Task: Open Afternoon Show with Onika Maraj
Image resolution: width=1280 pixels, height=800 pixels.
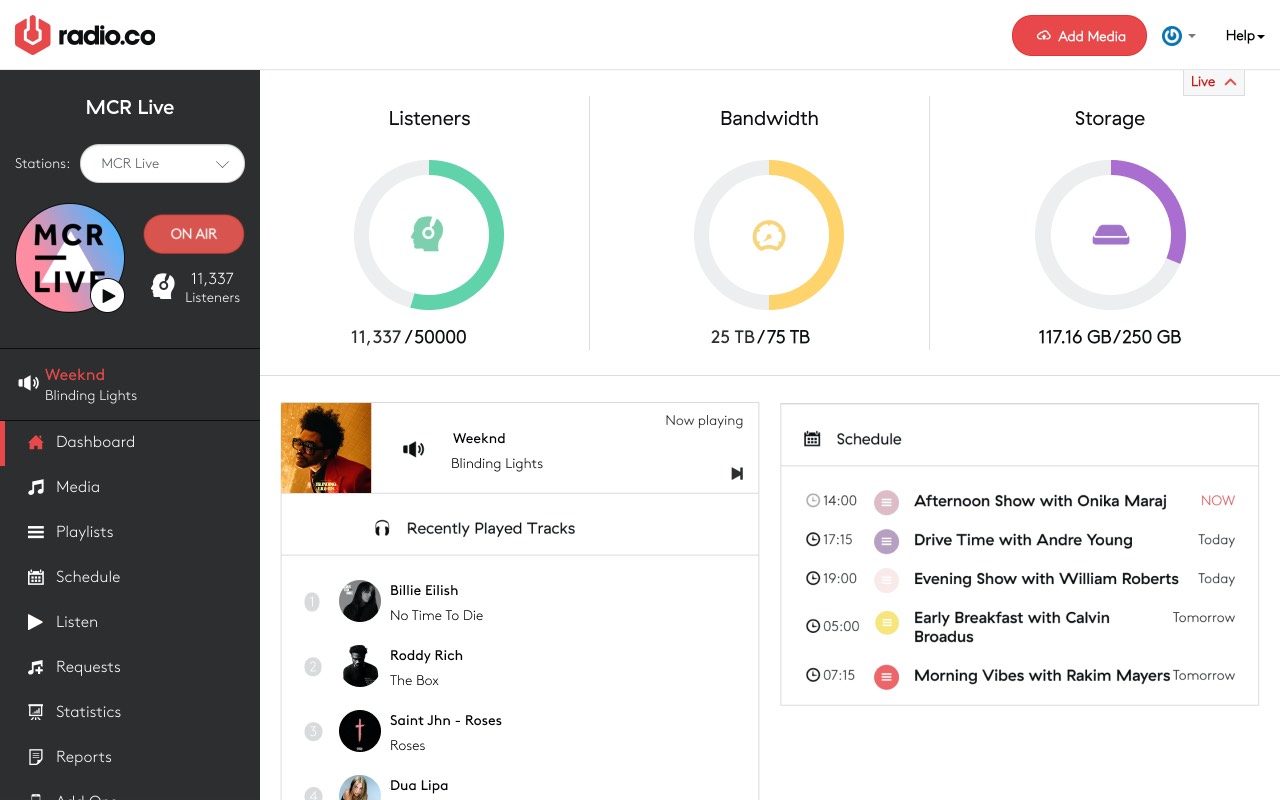Action: pyautogui.click(x=1040, y=501)
